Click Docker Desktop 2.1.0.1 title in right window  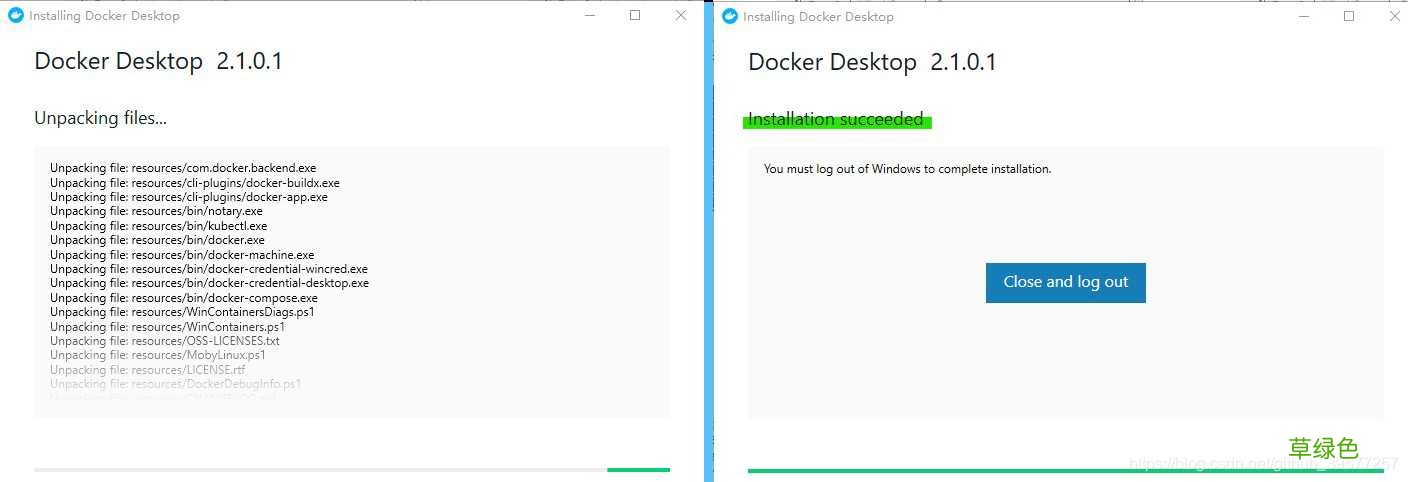click(872, 62)
